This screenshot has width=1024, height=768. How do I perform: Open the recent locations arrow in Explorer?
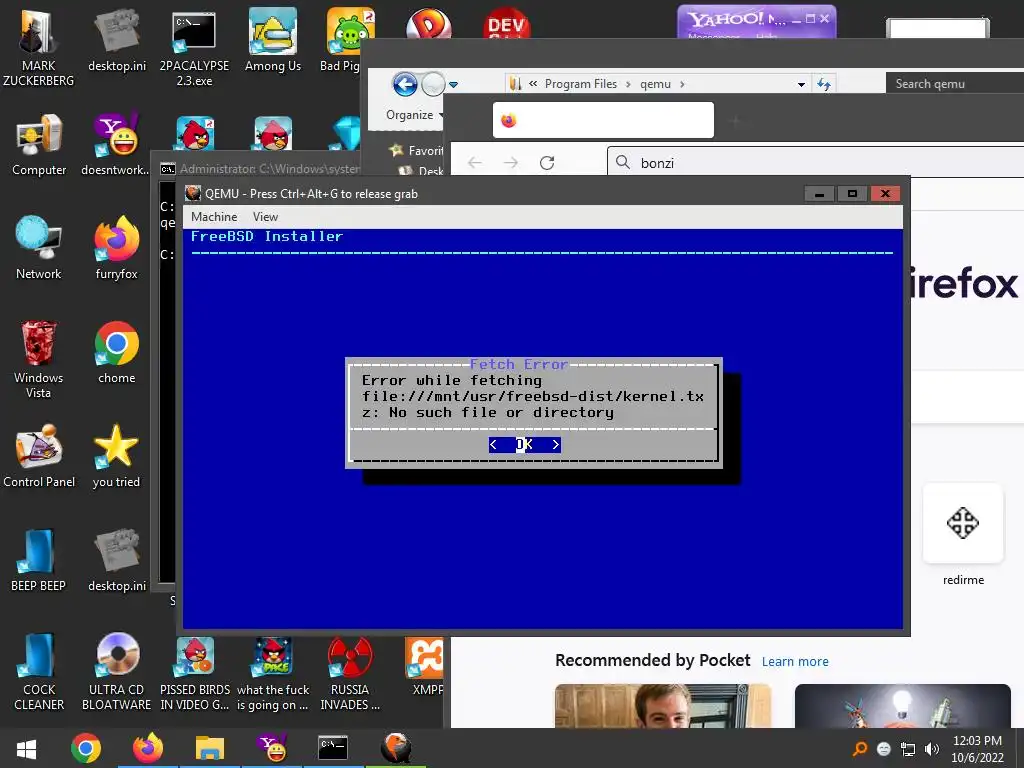coord(454,84)
